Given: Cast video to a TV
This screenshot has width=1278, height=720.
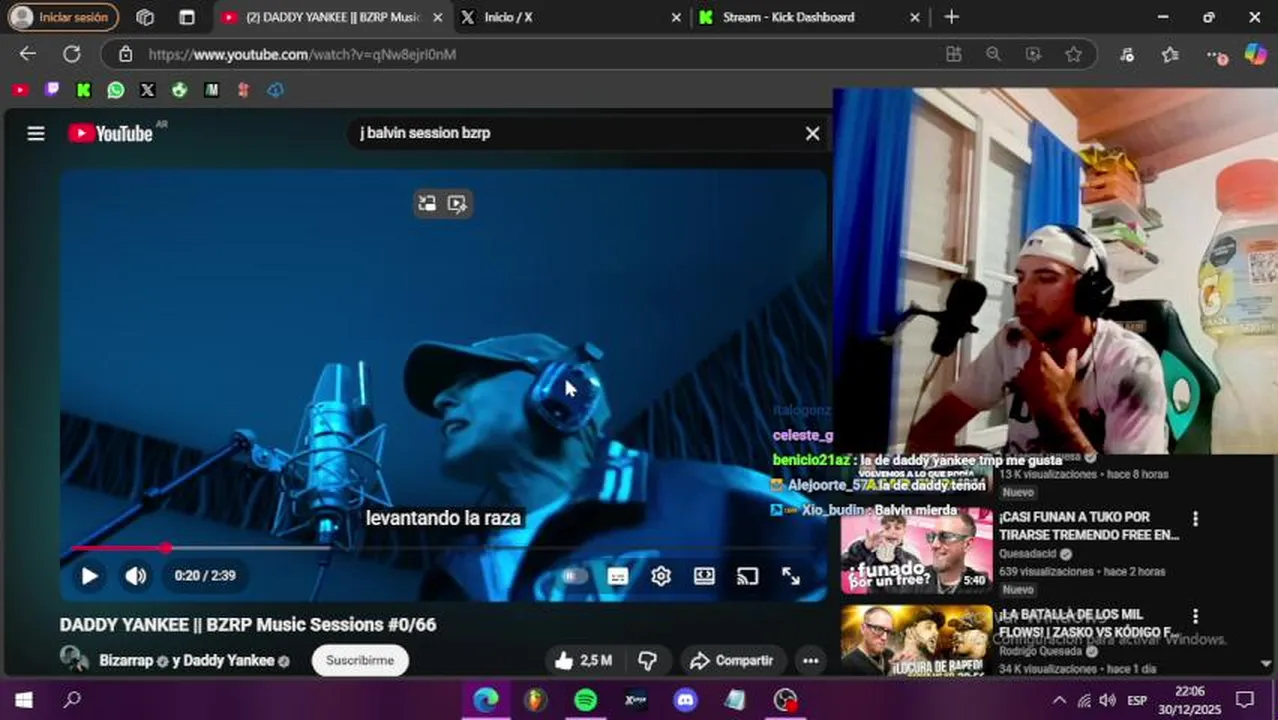Looking at the screenshot, I should tap(747, 576).
